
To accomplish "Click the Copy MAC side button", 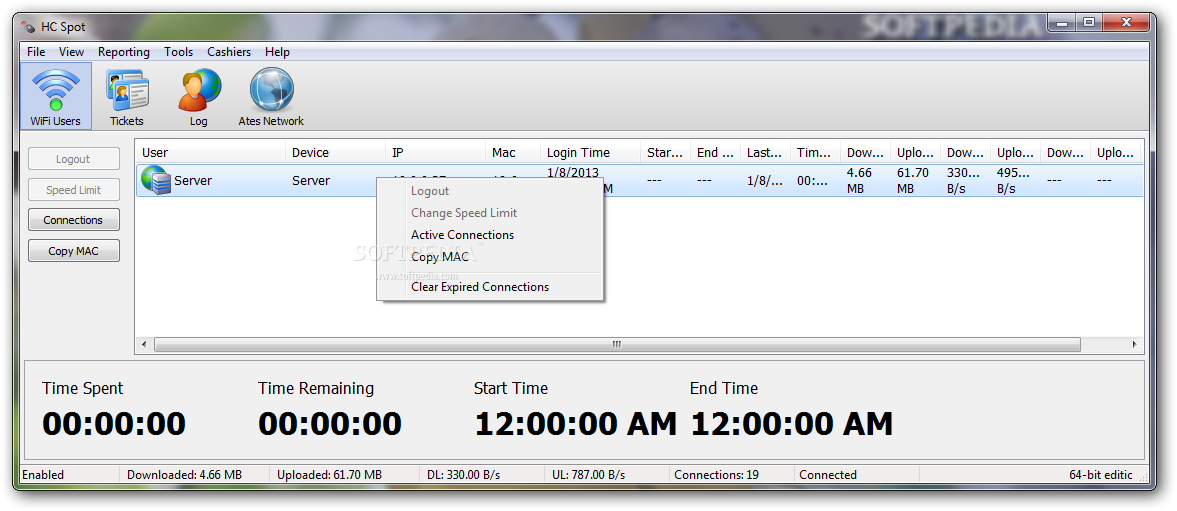I will 74,251.
